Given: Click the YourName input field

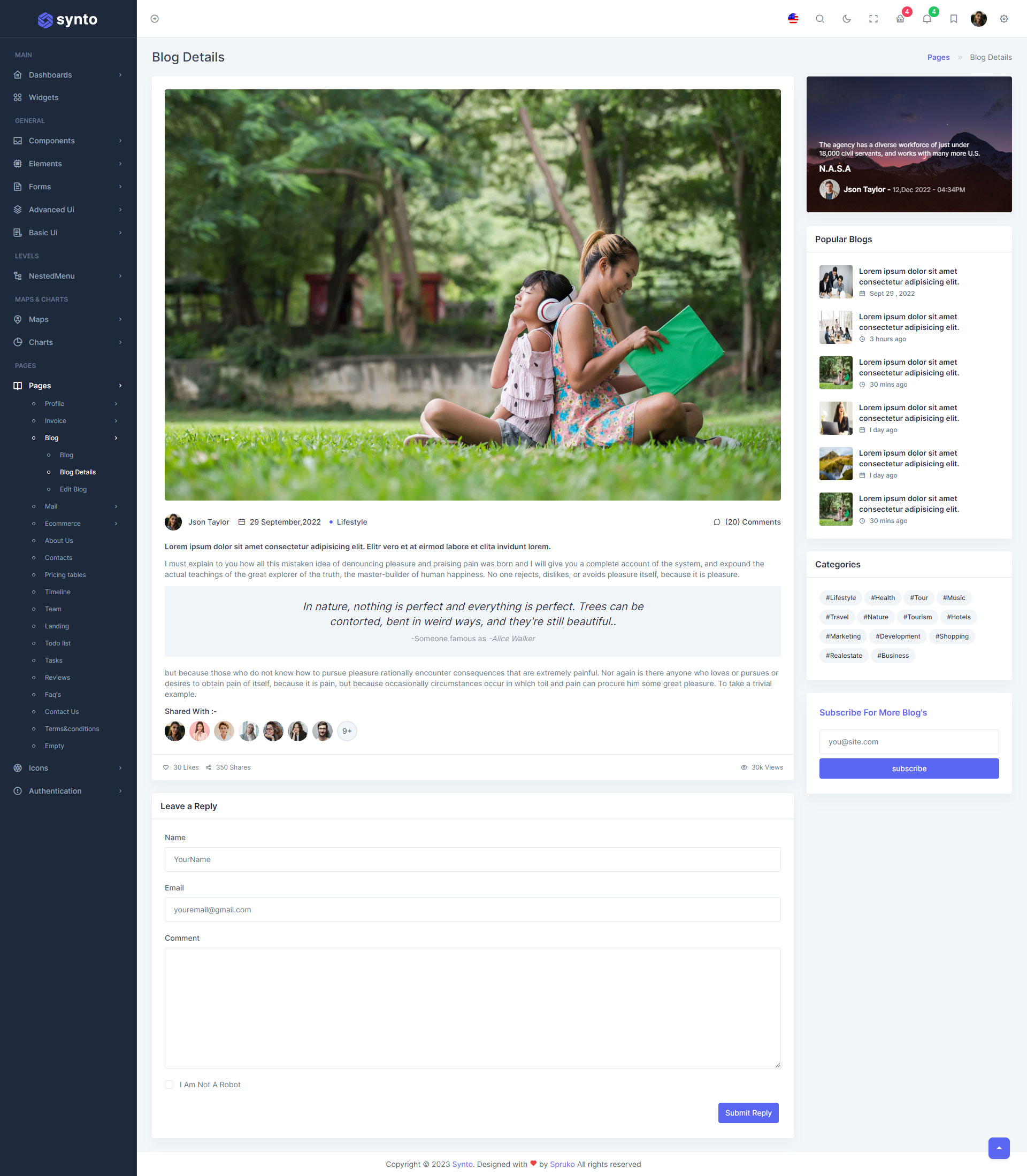Looking at the screenshot, I should click(472, 859).
